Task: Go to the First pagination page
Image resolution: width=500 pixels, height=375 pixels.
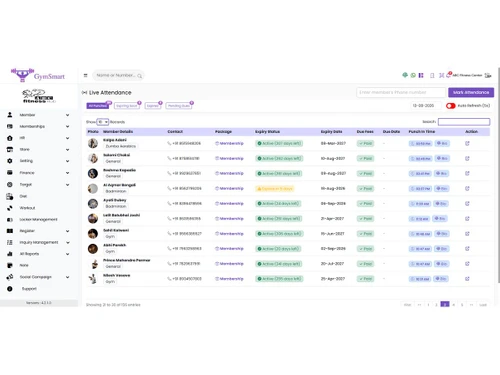Action: click(407, 305)
